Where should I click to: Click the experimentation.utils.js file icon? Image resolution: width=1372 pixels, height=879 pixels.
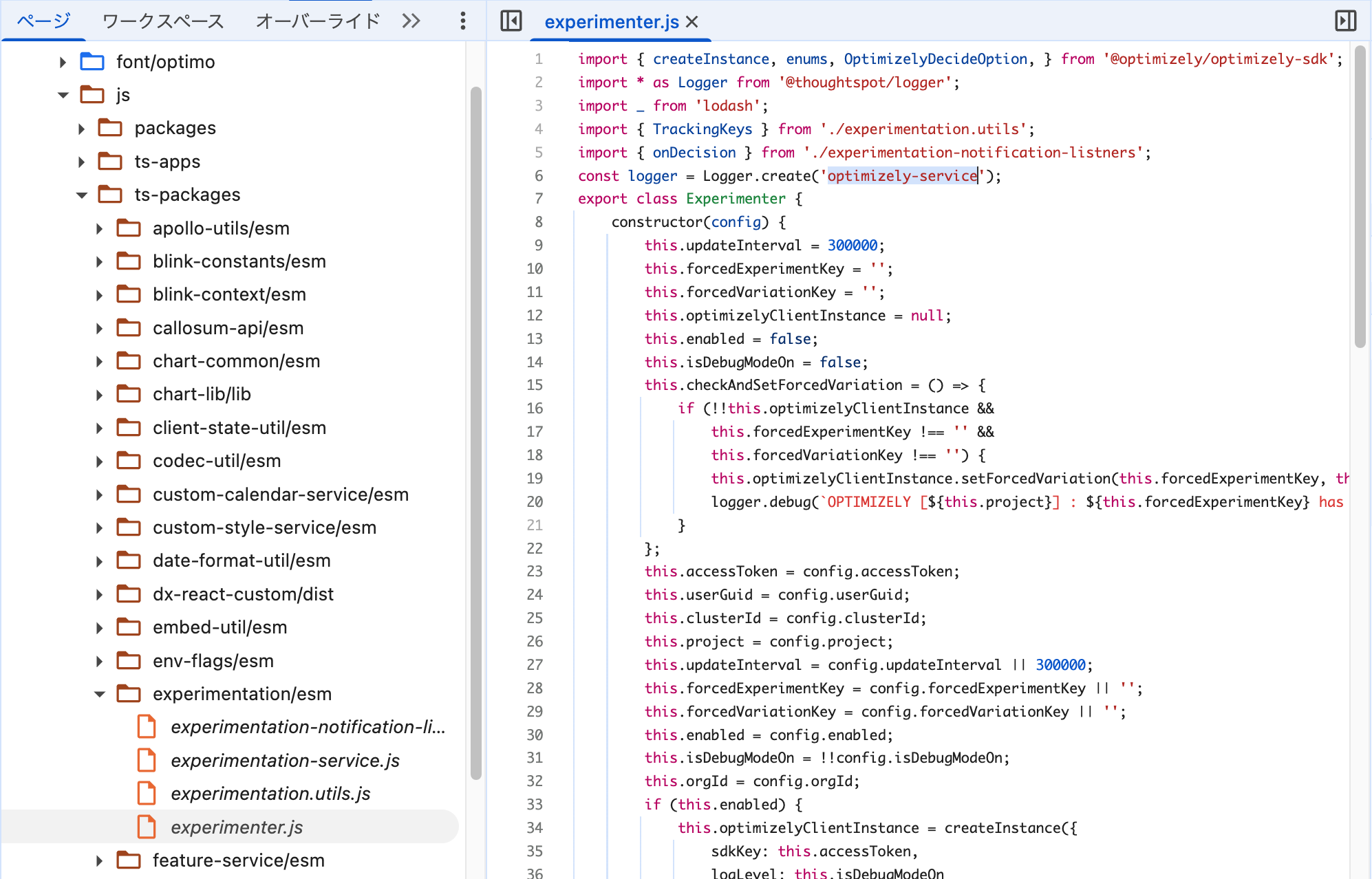(x=147, y=793)
